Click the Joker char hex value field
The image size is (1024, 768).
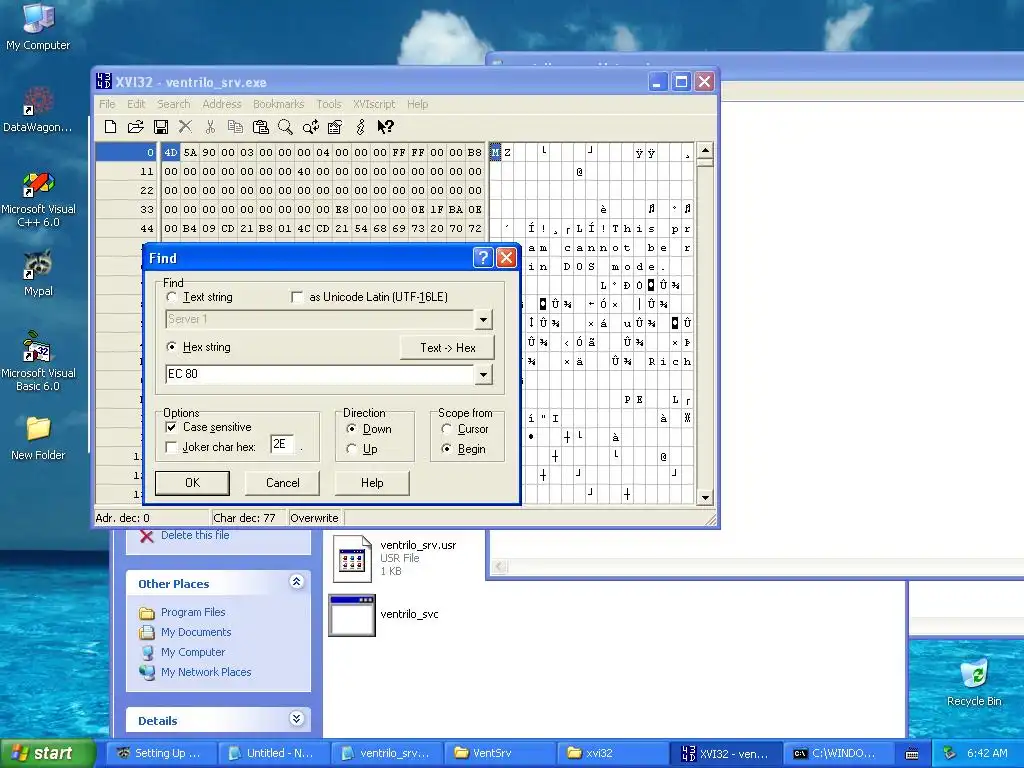(x=282, y=445)
